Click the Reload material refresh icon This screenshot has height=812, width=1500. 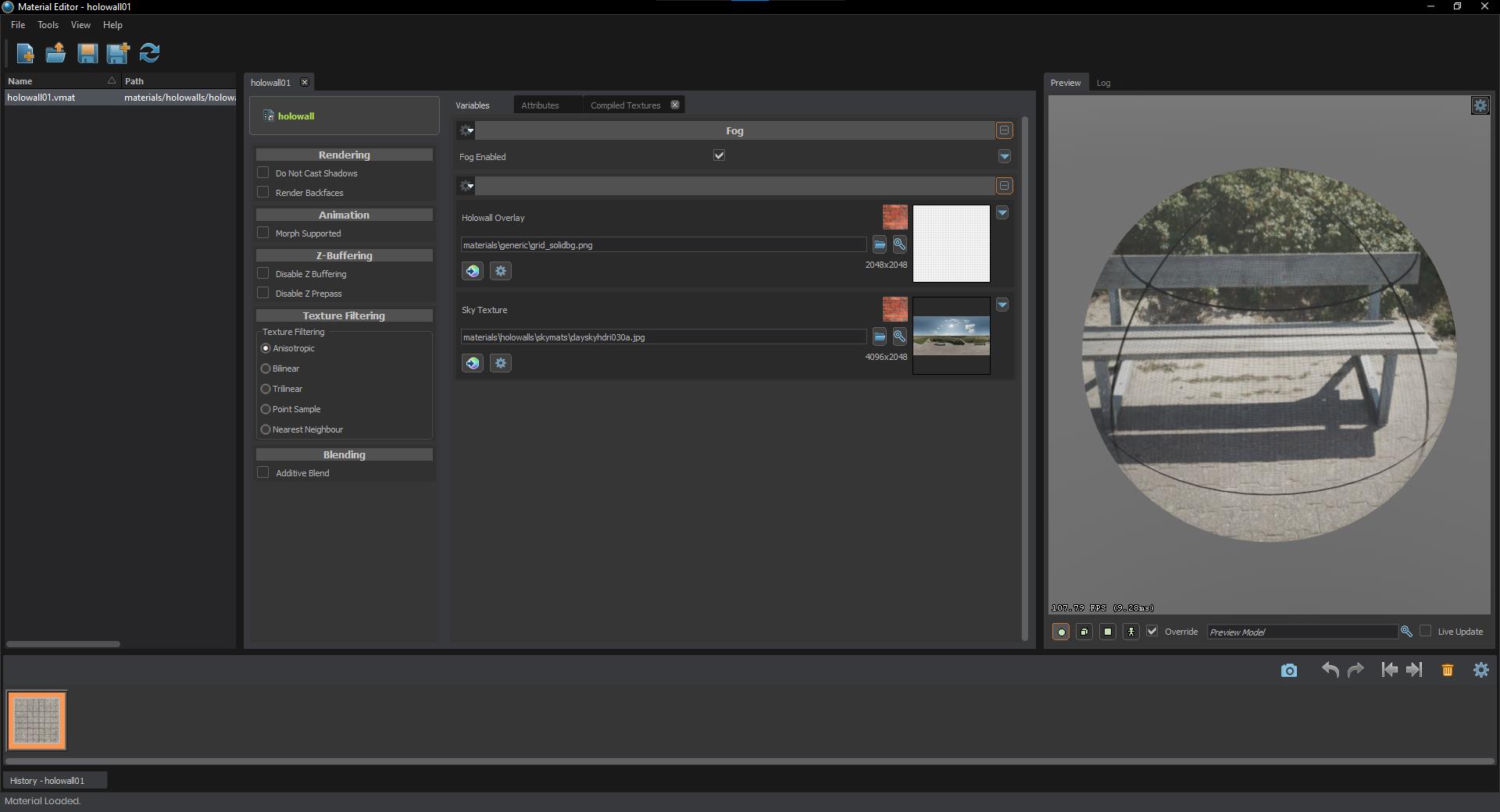coord(149,53)
